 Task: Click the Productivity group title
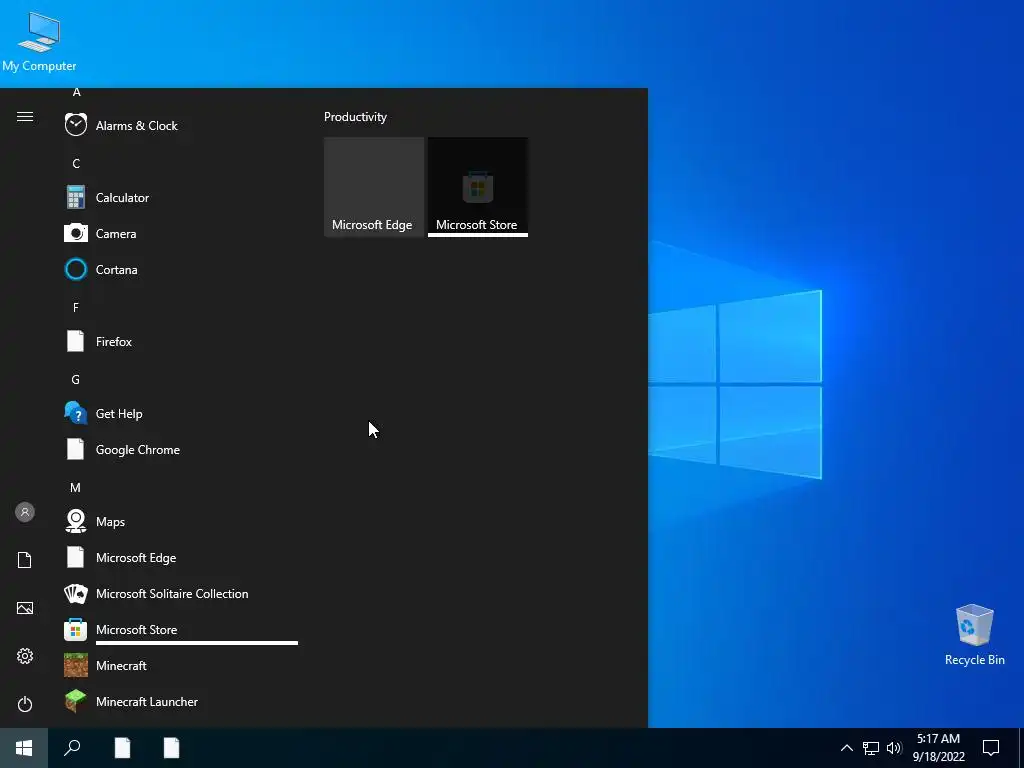coord(355,117)
